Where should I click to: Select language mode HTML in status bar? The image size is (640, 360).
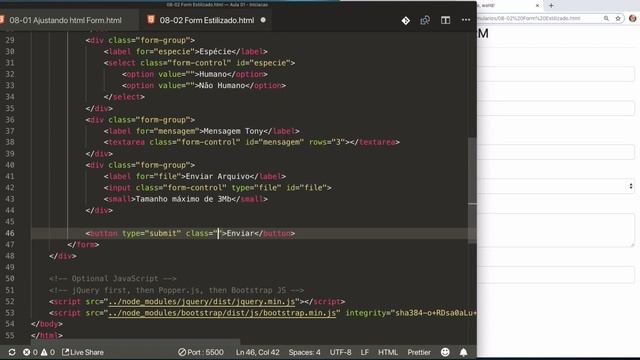point(388,352)
